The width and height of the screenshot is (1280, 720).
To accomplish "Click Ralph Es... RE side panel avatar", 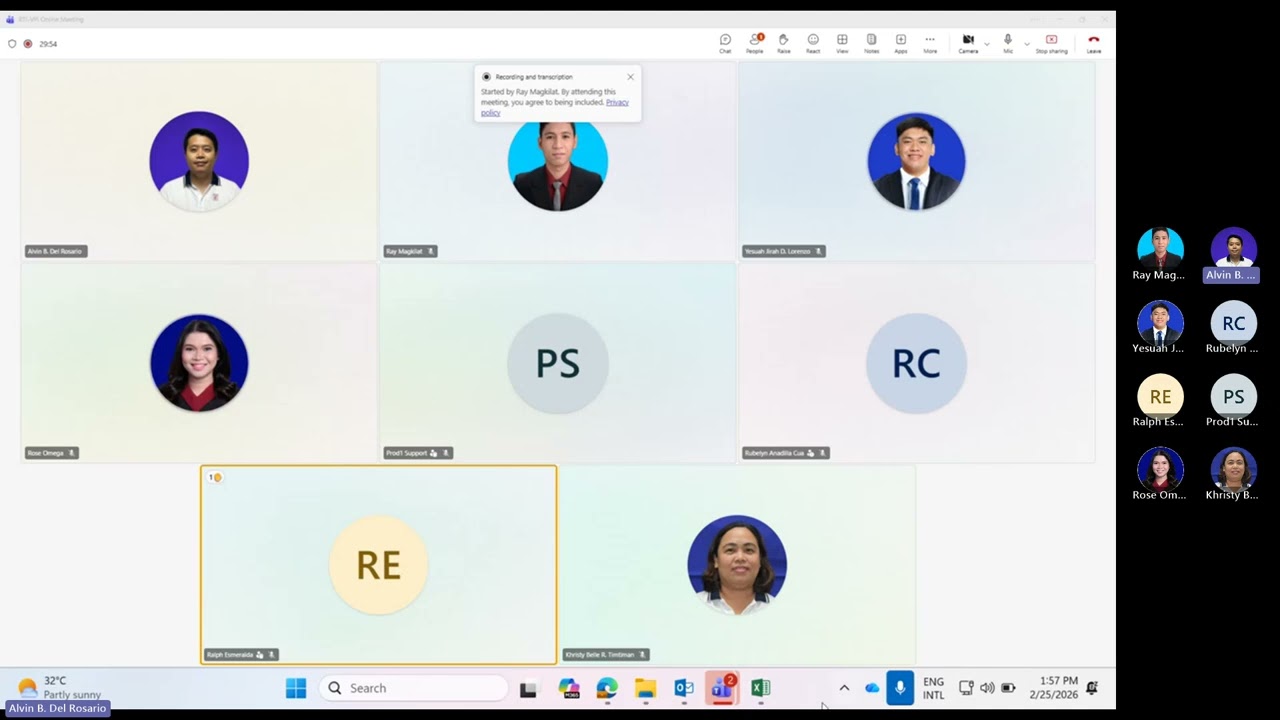I will 1160,396.
